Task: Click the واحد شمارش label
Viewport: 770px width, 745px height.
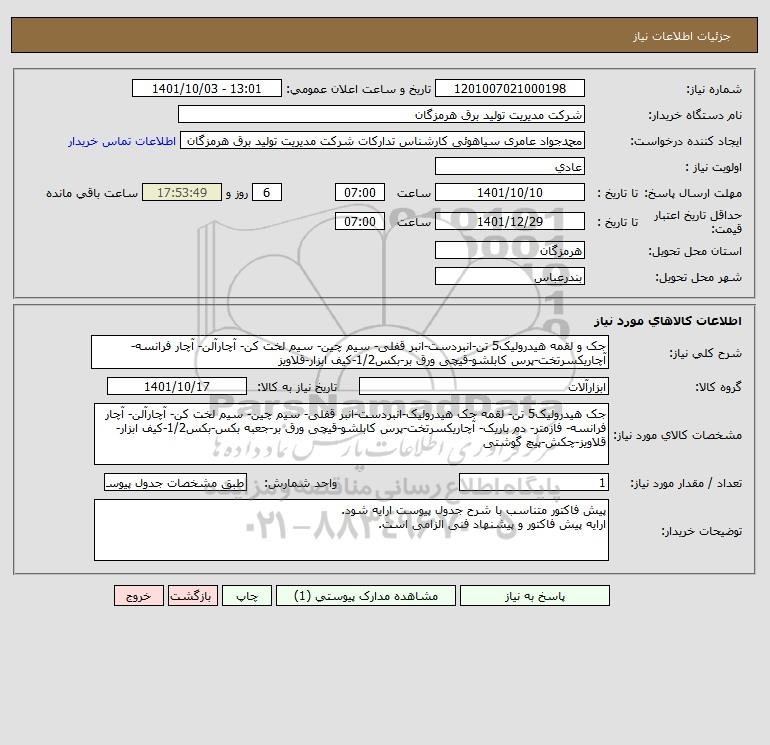Action: (x=301, y=484)
